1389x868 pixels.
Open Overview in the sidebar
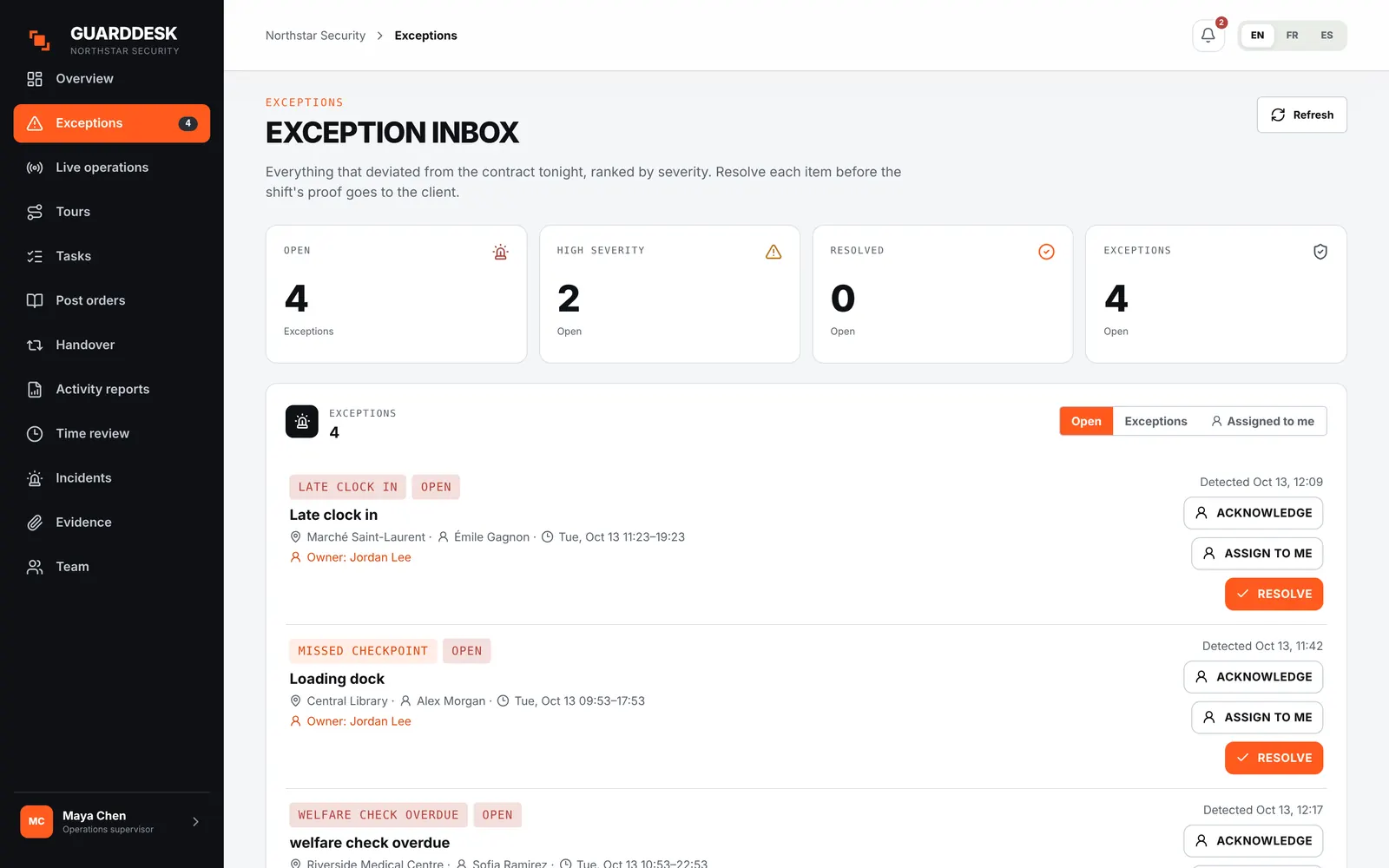tap(112, 79)
